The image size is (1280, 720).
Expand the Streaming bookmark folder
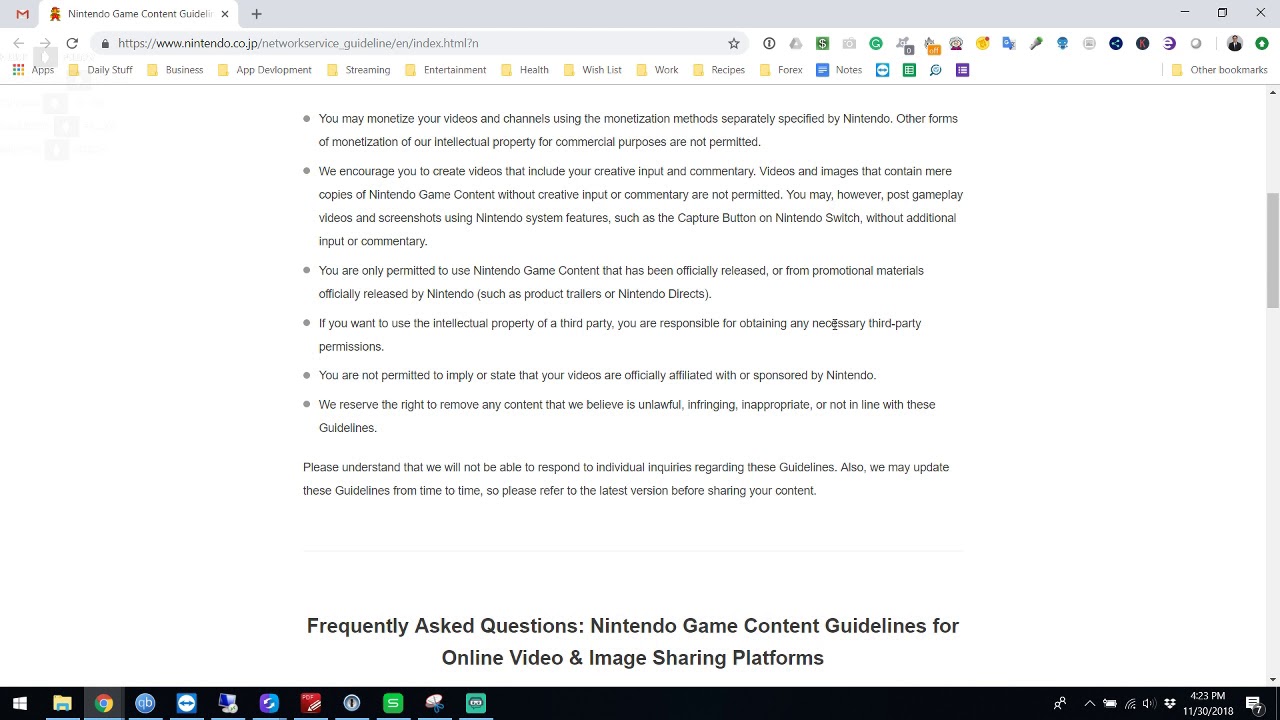coord(357,70)
